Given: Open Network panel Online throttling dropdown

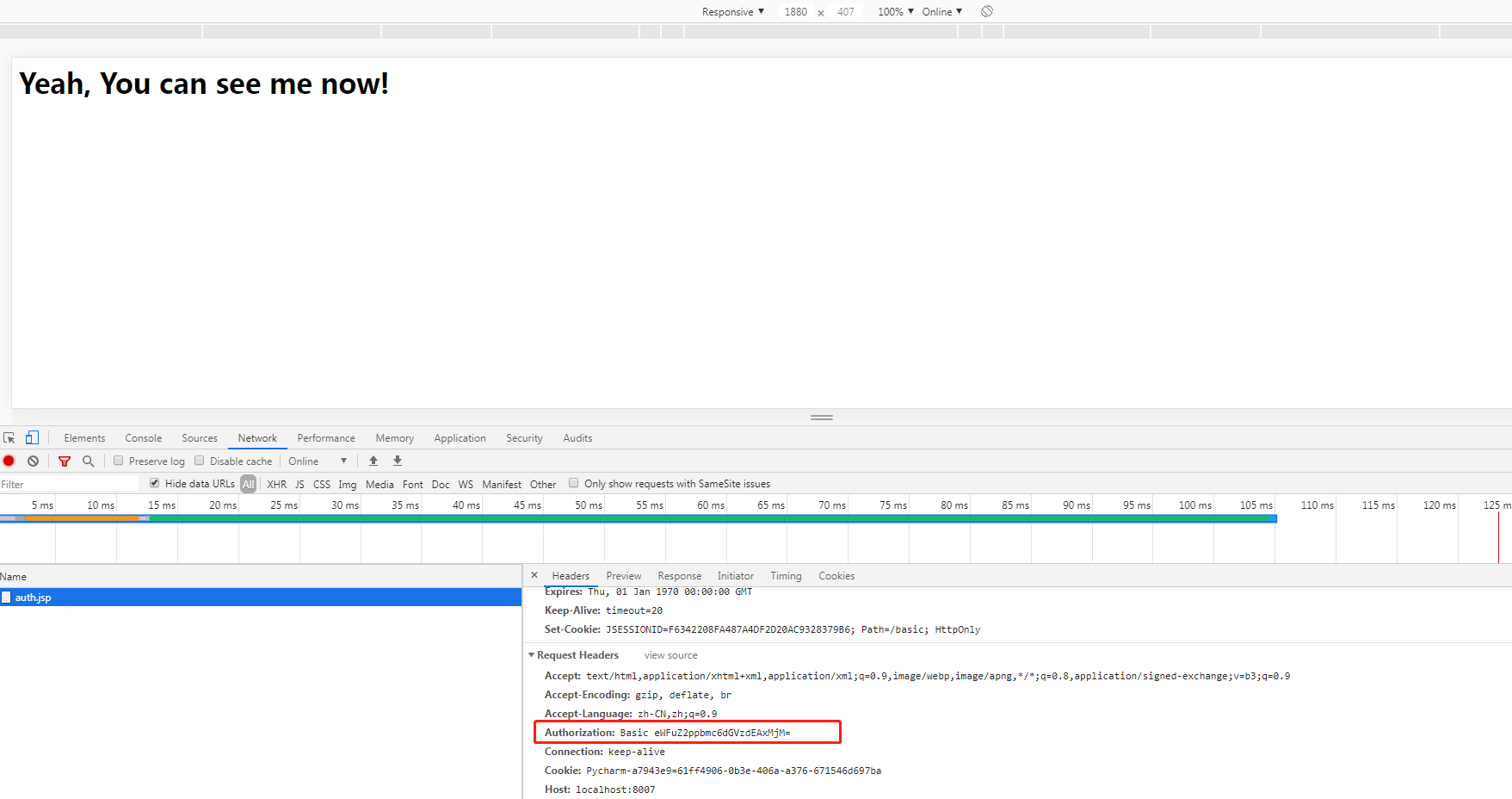Looking at the screenshot, I should point(318,461).
